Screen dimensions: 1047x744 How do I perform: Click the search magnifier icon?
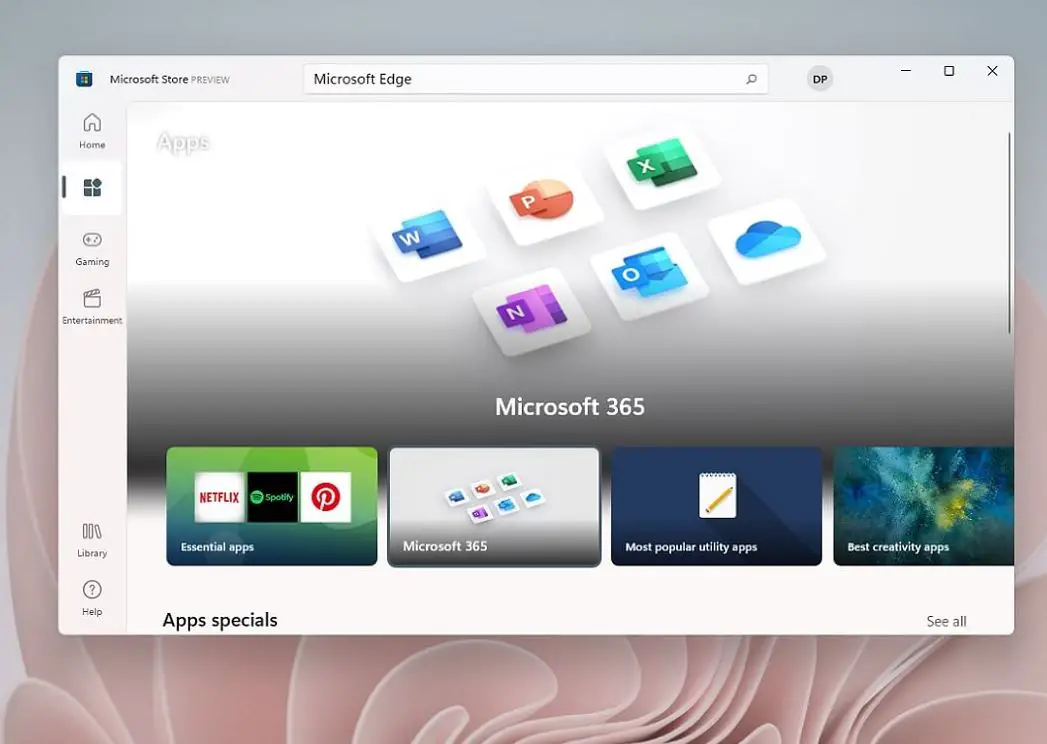coord(751,79)
